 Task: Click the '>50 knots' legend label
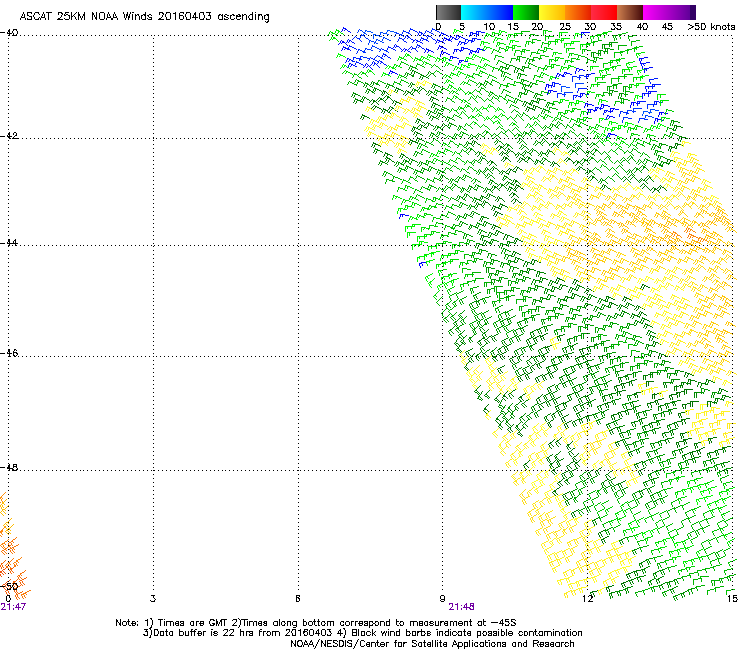(711, 27)
